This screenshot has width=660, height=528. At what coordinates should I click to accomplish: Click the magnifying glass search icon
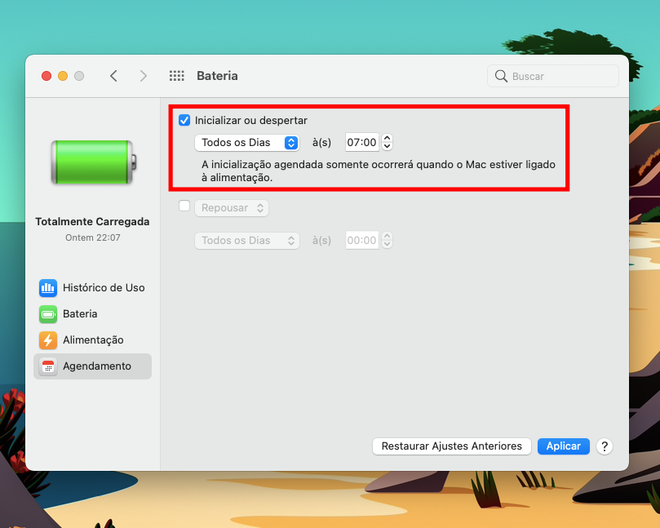[x=501, y=76]
